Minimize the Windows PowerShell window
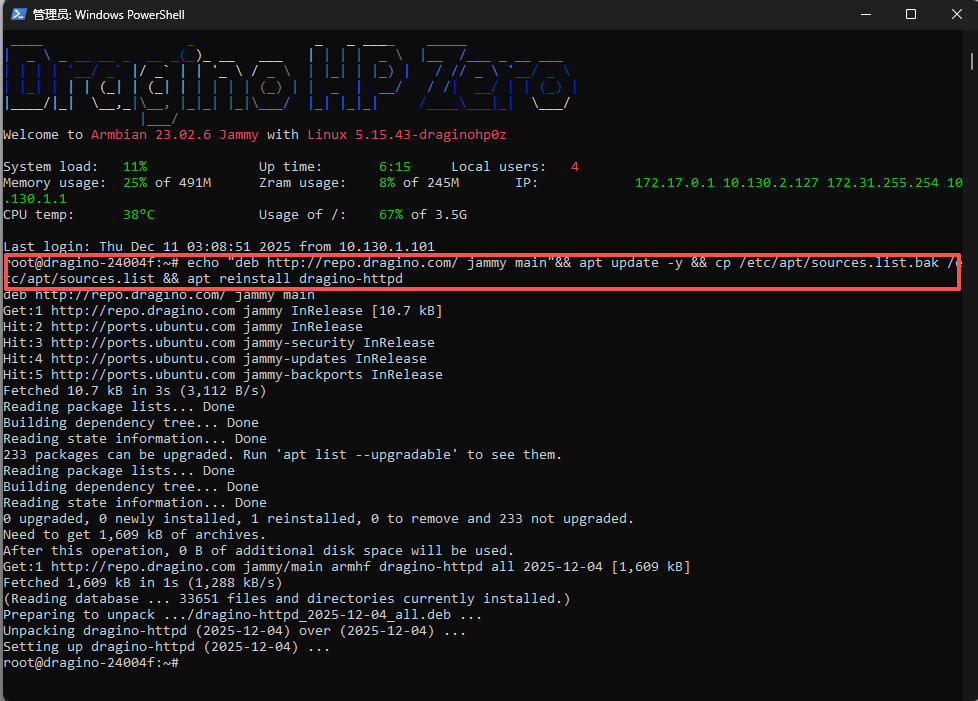978x701 pixels. (x=866, y=14)
